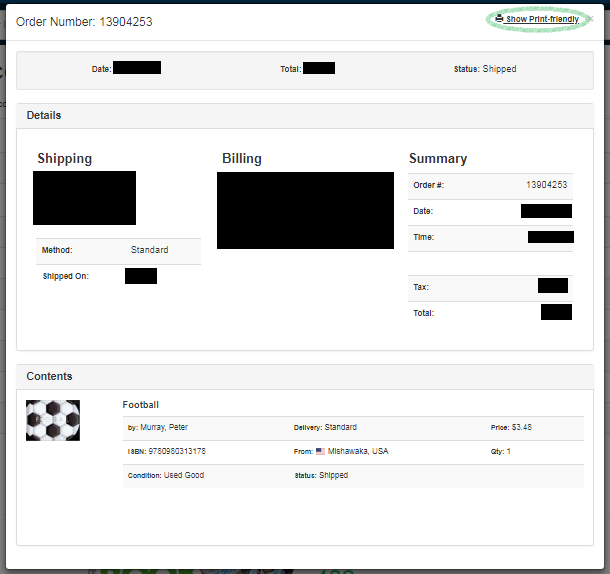This screenshot has width=610, height=574.
Task: Click the item Status: Shipped text
Action: (321, 475)
